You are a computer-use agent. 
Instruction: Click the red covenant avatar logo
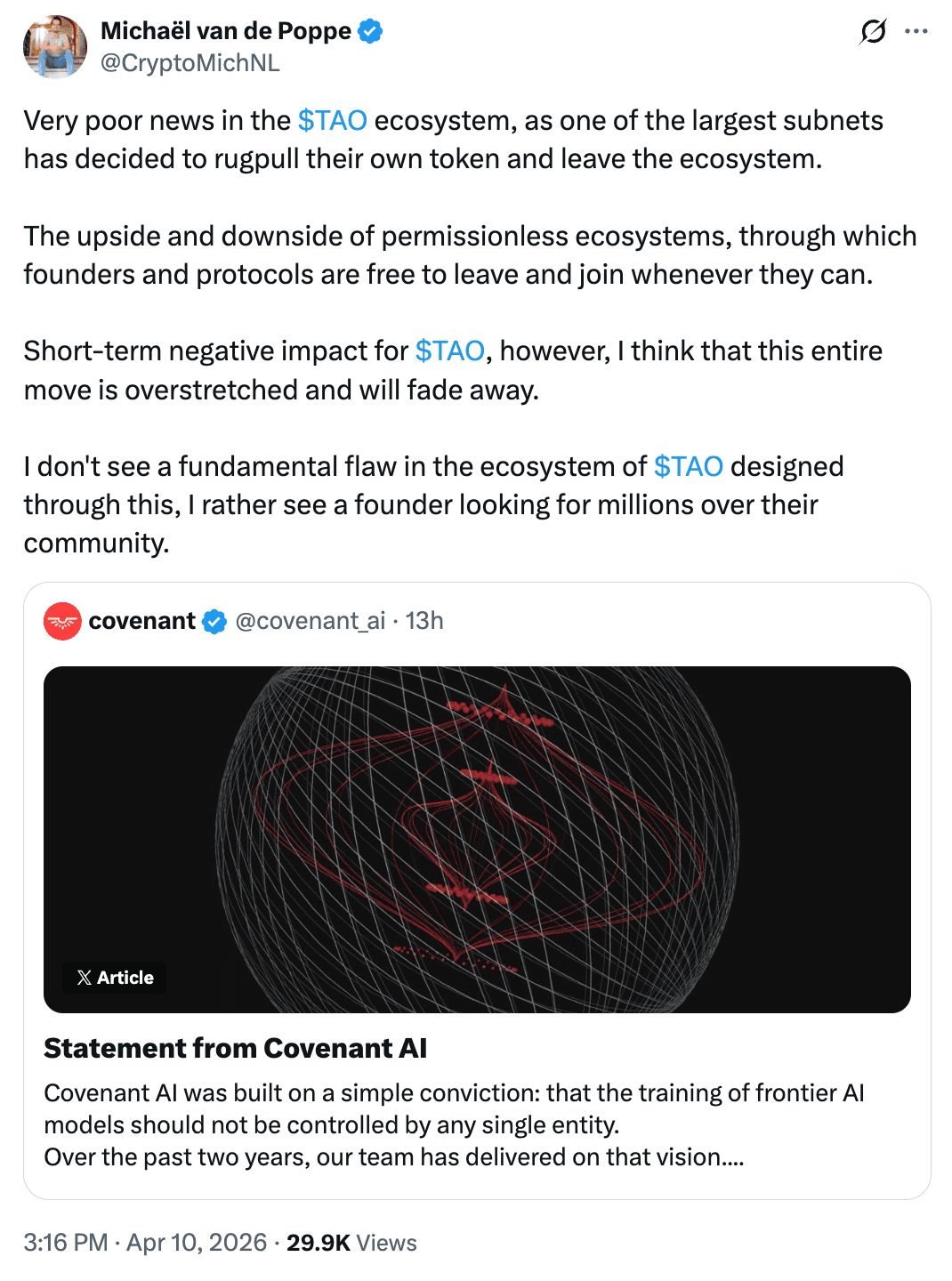pyautogui.click(x=62, y=621)
